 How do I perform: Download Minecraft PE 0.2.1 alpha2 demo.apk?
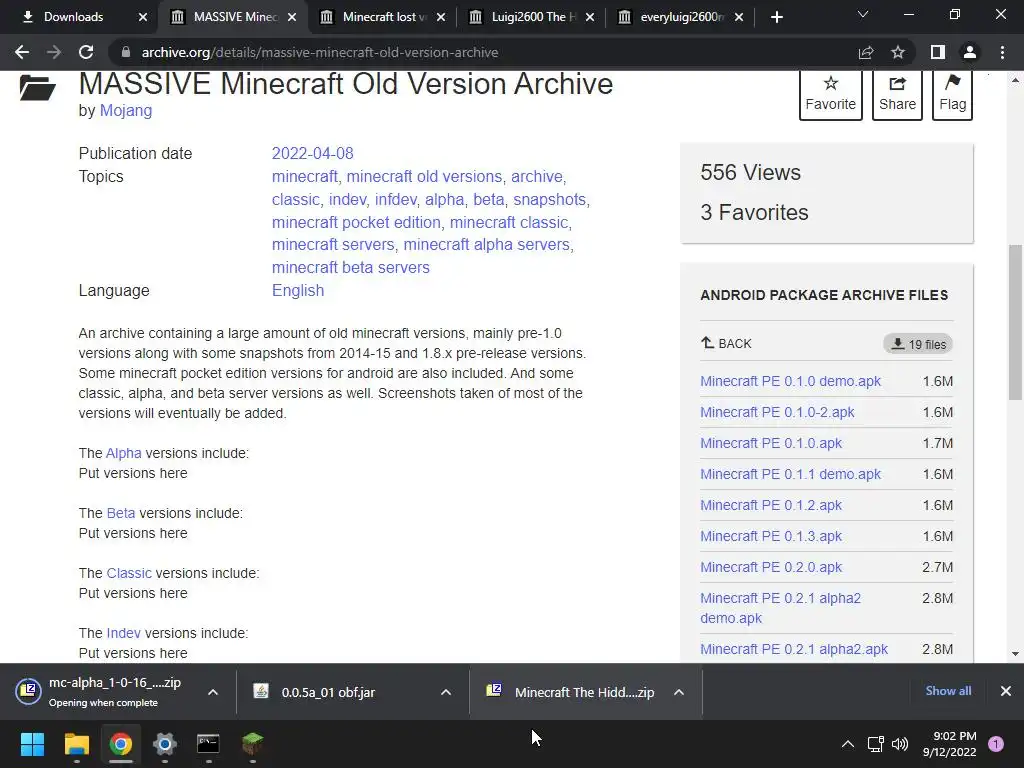pos(780,608)
